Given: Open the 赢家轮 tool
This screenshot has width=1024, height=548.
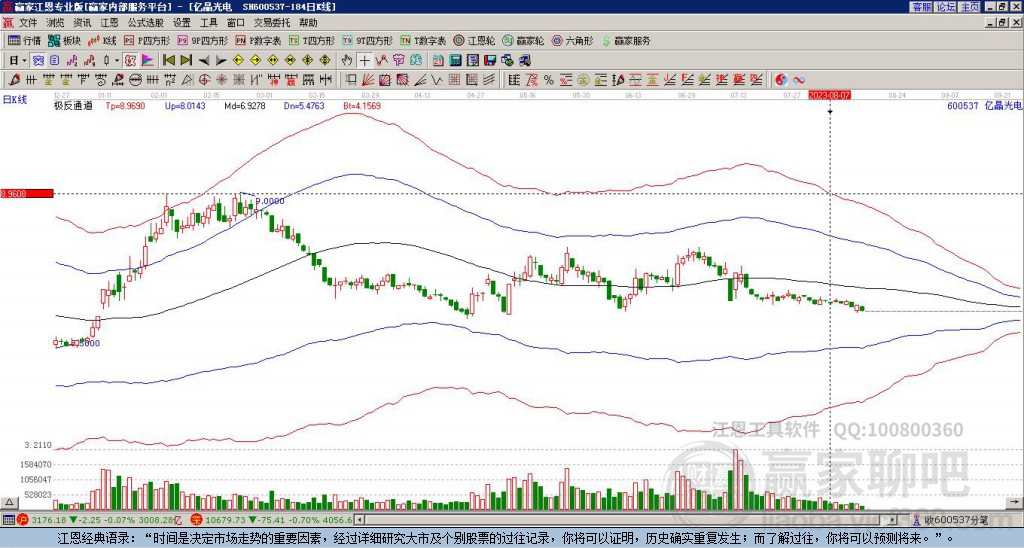Looking at the screenshot, I should [523, 40].
